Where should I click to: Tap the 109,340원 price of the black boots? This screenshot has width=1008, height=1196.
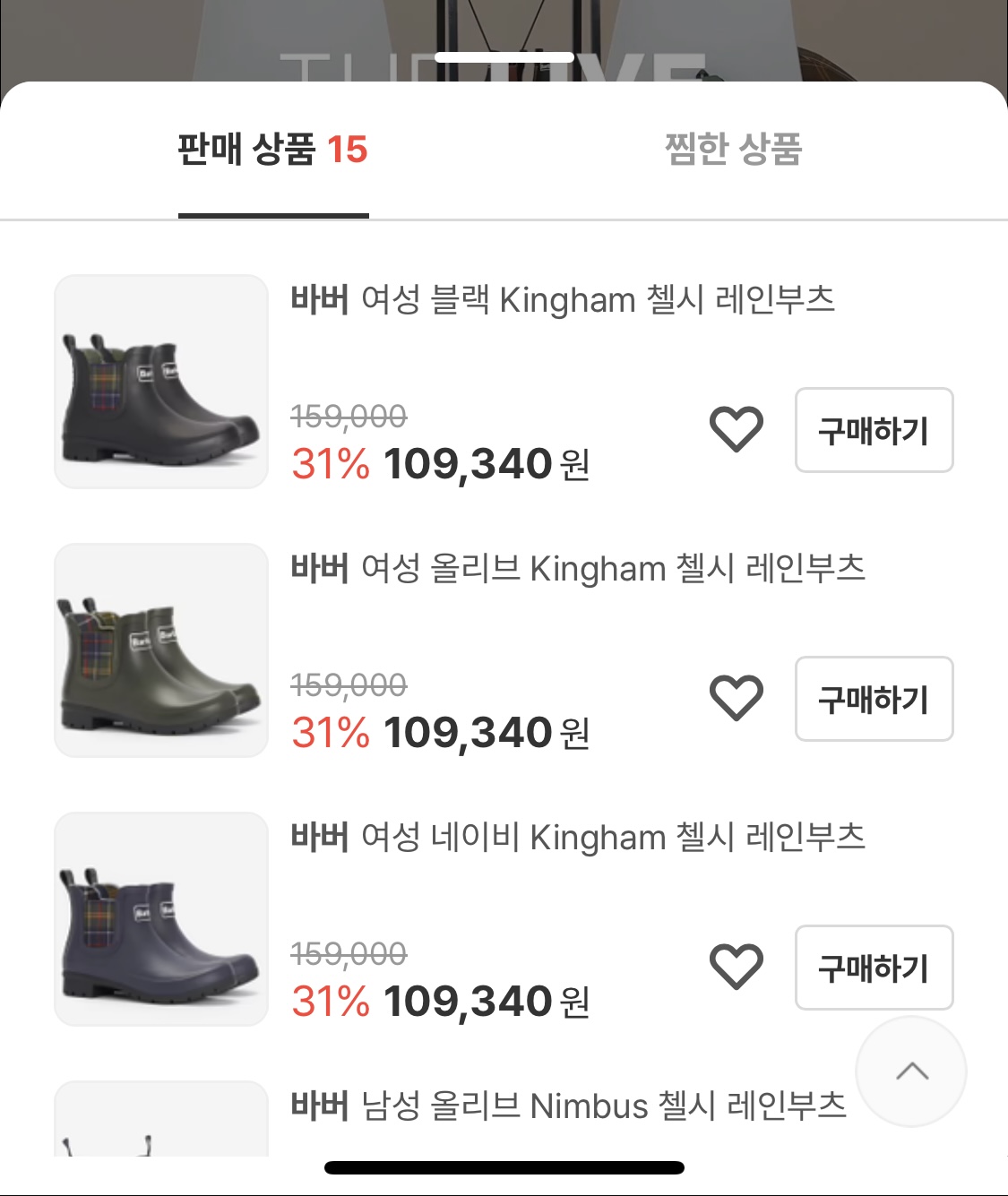487,464
